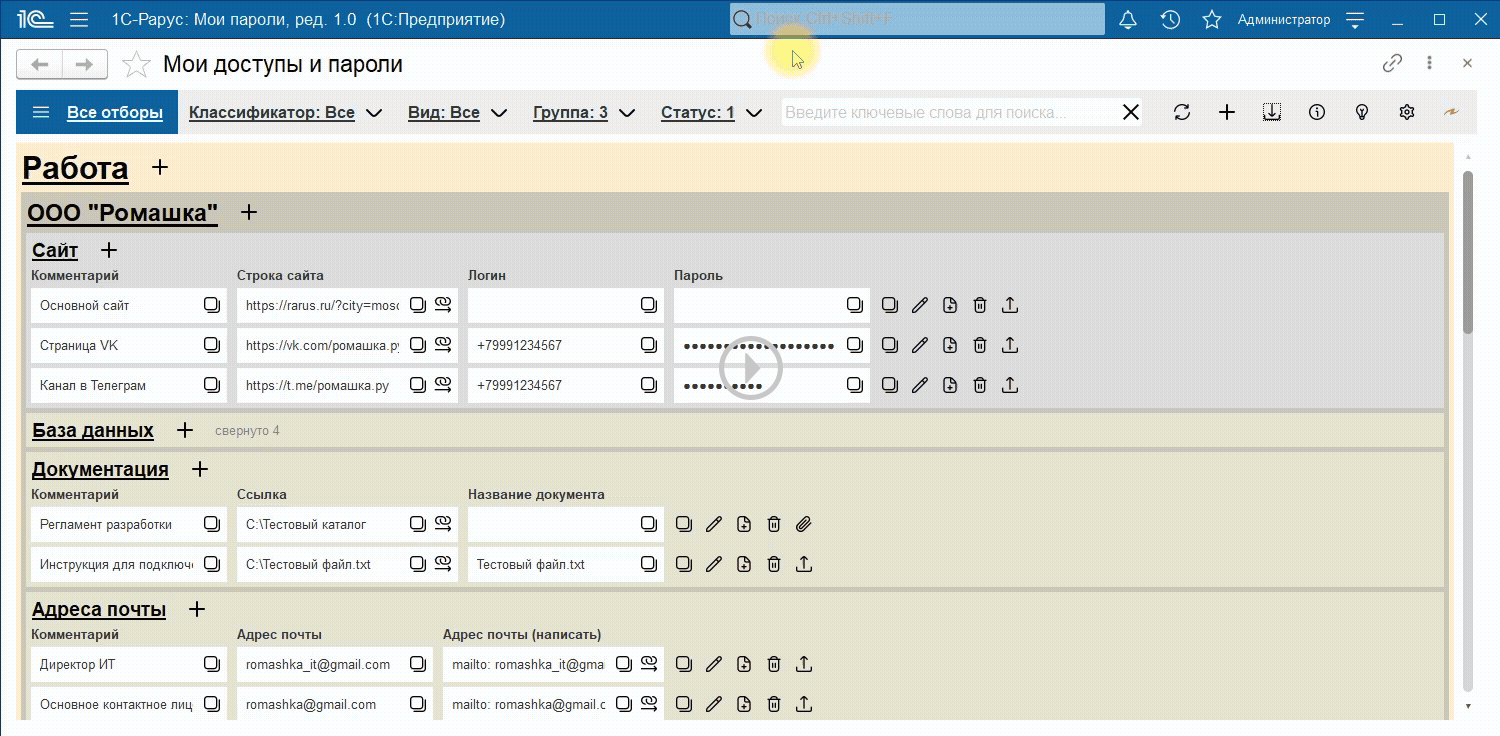The image size is (1500, 736).
Task: Refresh the list icon
Action: (1182, 112)
